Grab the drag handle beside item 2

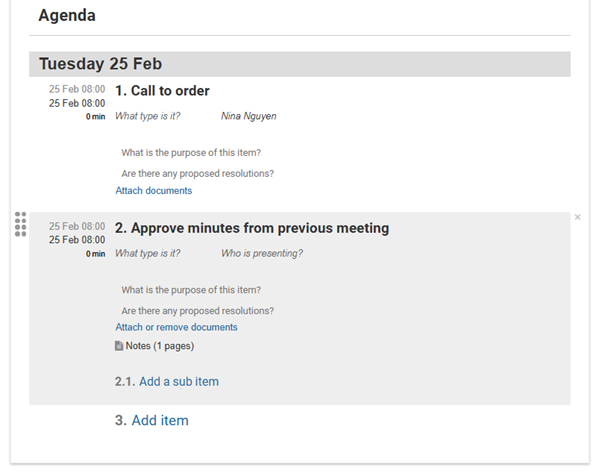[20, 224]
